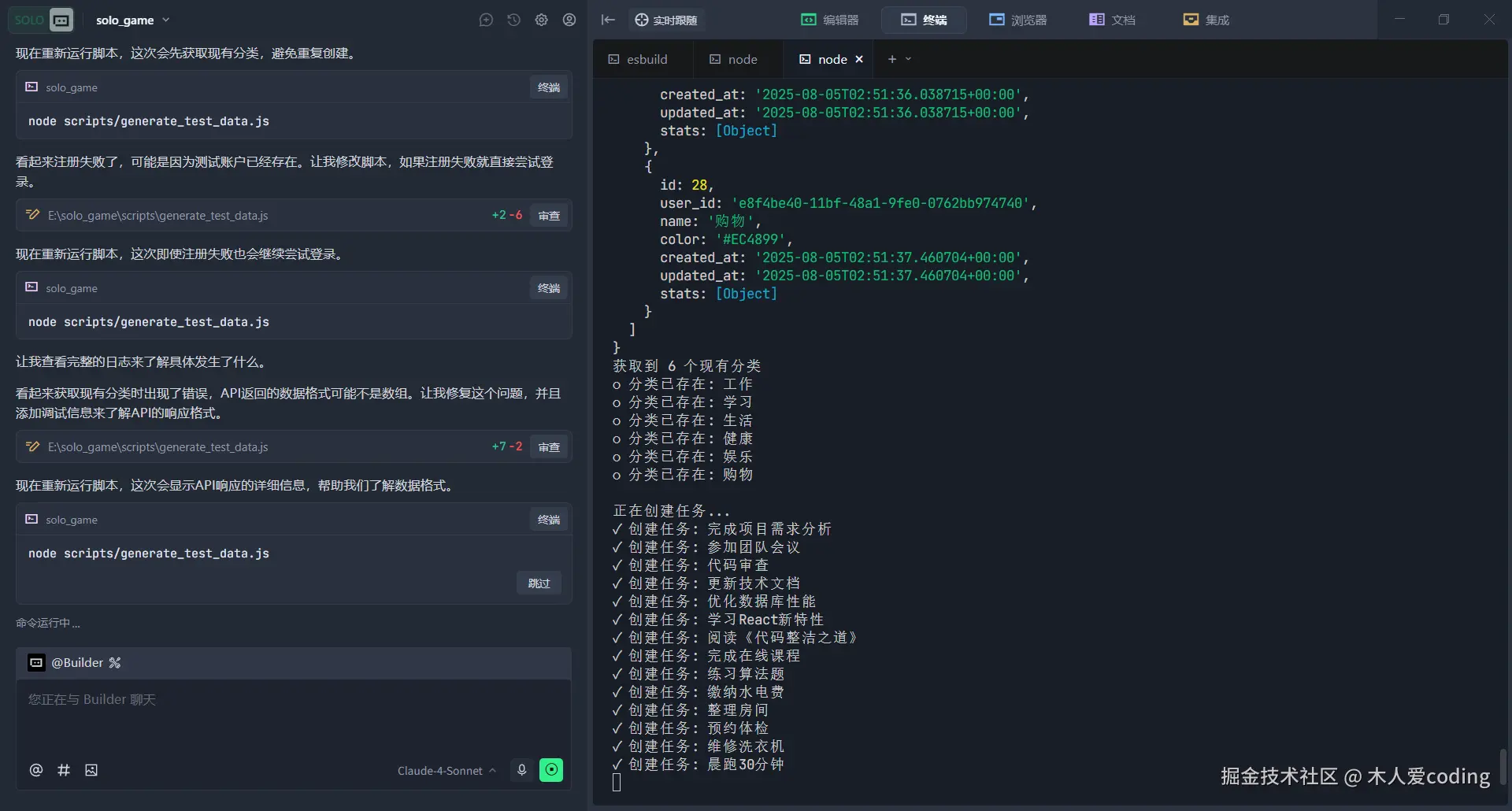The image size is (1512, 811).
Task: Switch to the 编辑器 tab
Action: pyautogui.click(x=829, y=20)
